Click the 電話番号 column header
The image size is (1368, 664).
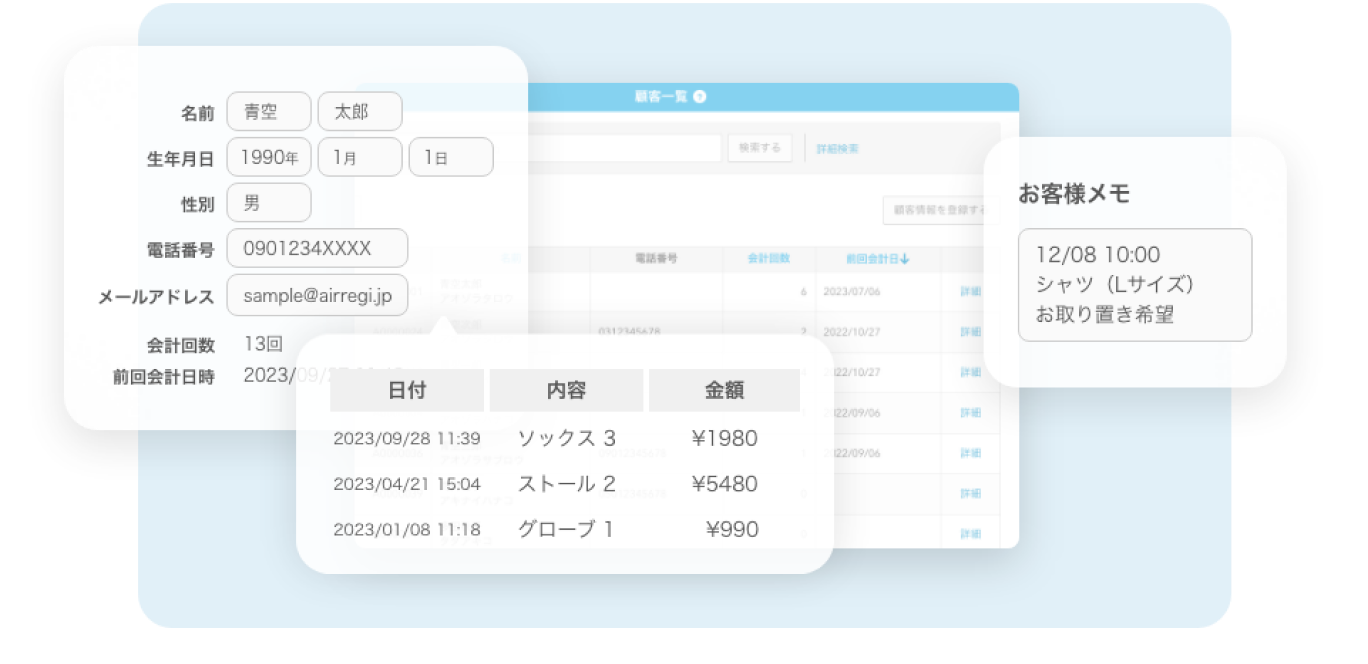(656, 258)
